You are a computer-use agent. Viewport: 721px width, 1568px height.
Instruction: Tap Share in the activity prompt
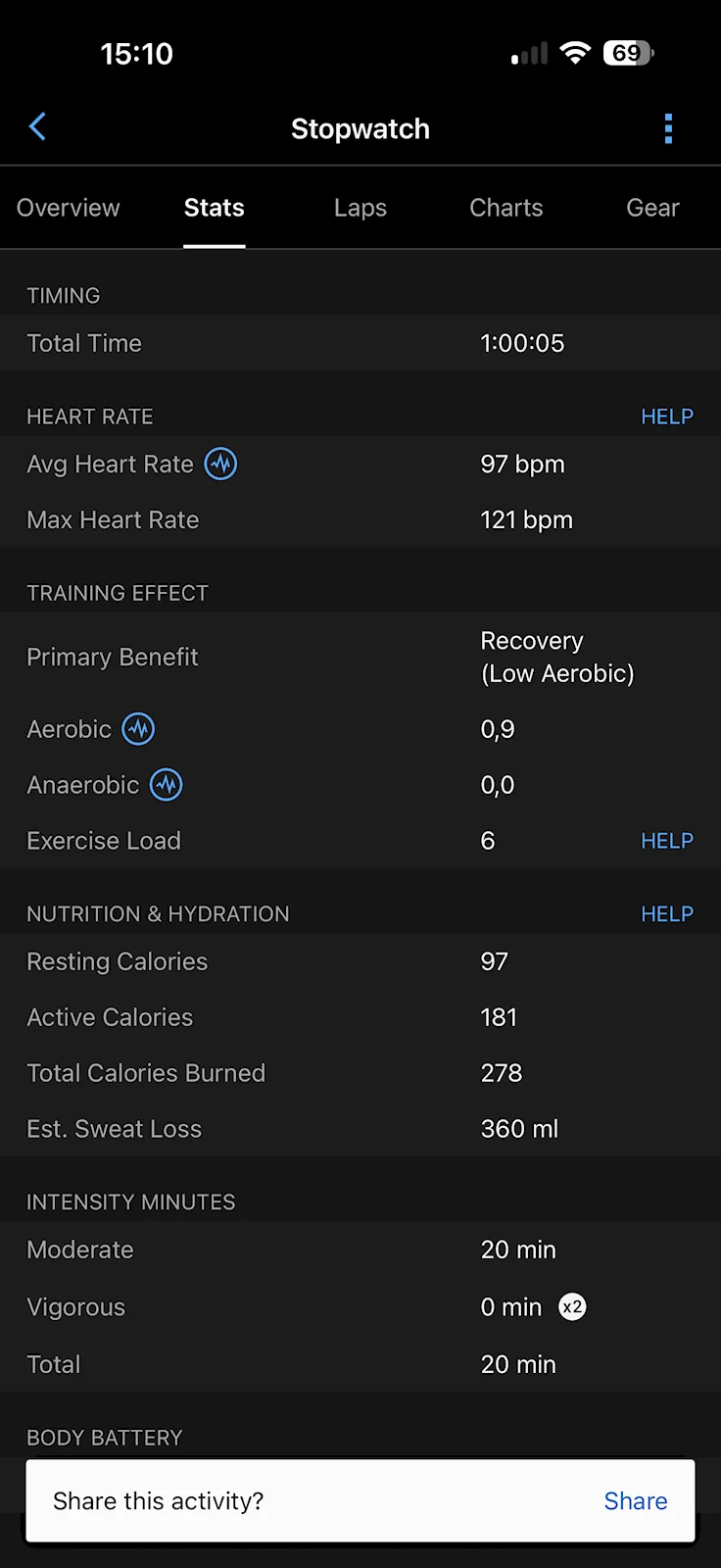click(636, 1501)
